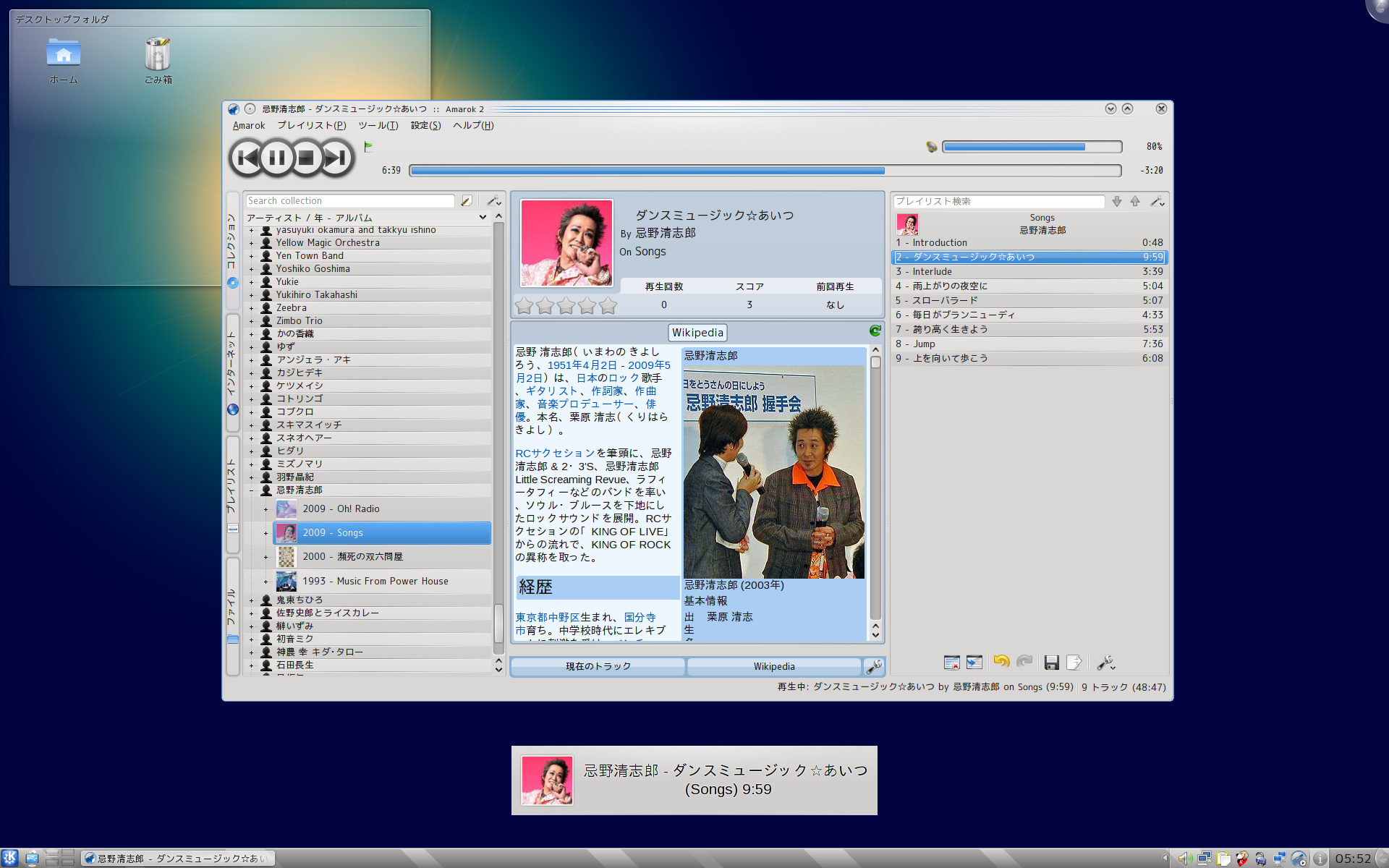The width and height of the screenshot is (1389, 868).
Task: Undo the last playlist change
Action: click(1001, 662)
